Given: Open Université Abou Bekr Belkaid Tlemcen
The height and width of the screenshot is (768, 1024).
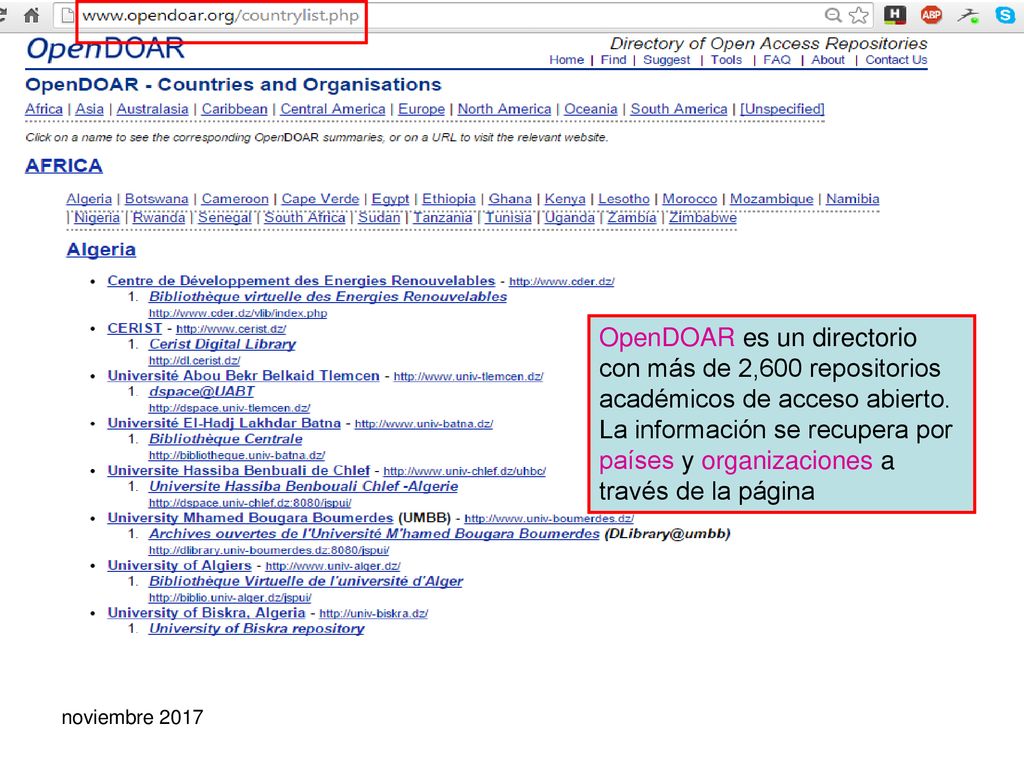Looking at the screenshot, I should (244, 376).
